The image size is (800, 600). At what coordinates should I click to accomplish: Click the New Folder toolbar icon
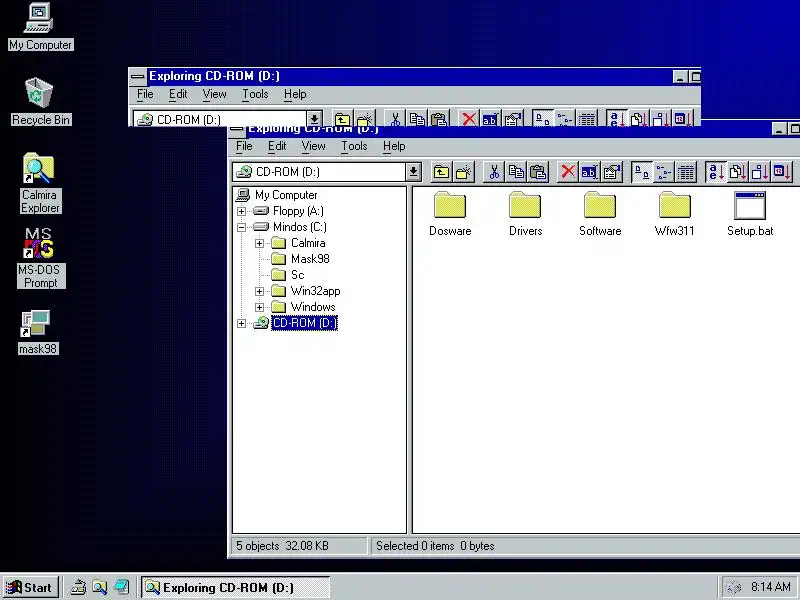coord(464,172)
